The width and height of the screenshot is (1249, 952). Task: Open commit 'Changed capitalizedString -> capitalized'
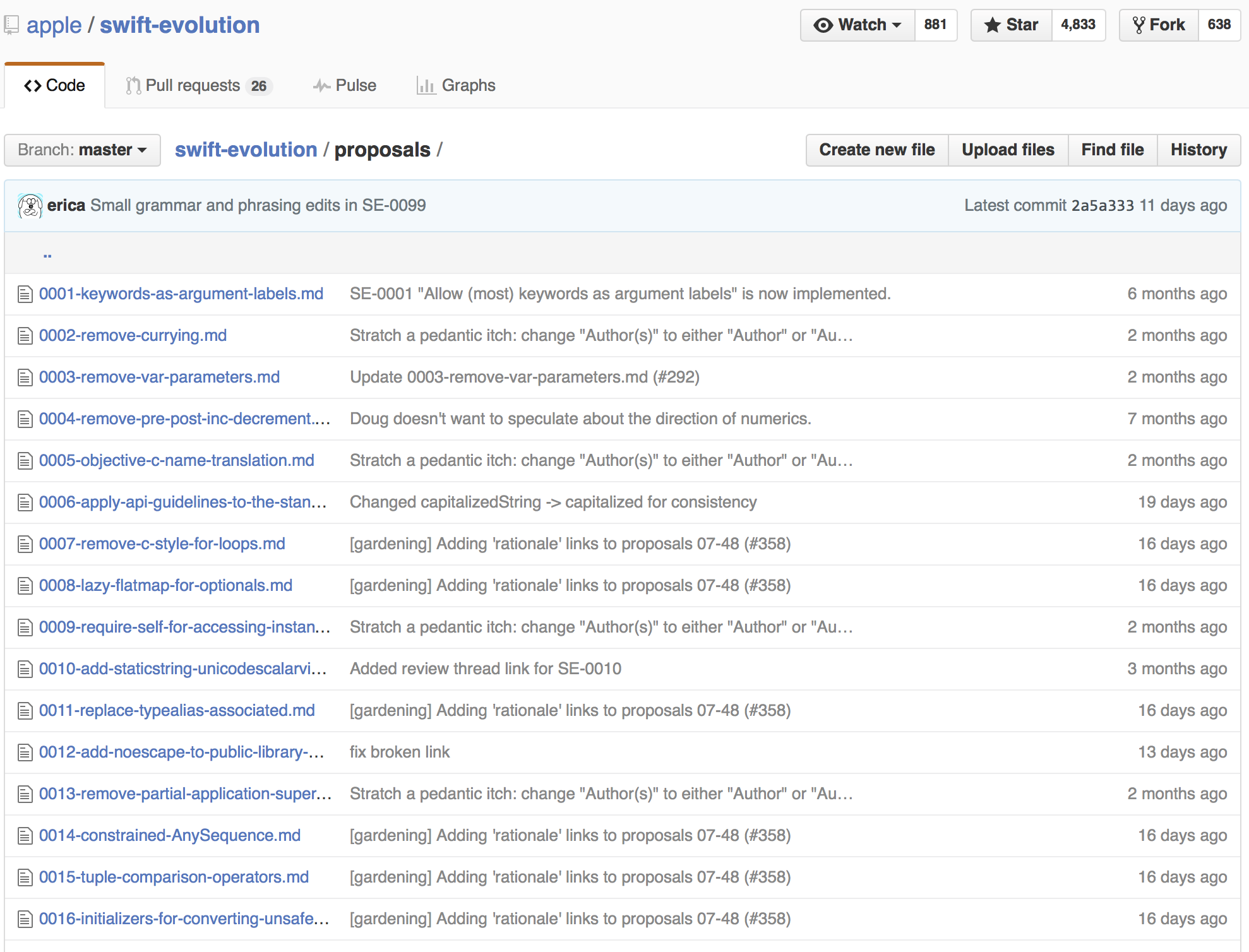pyautogui.click(x=554, y=503)
